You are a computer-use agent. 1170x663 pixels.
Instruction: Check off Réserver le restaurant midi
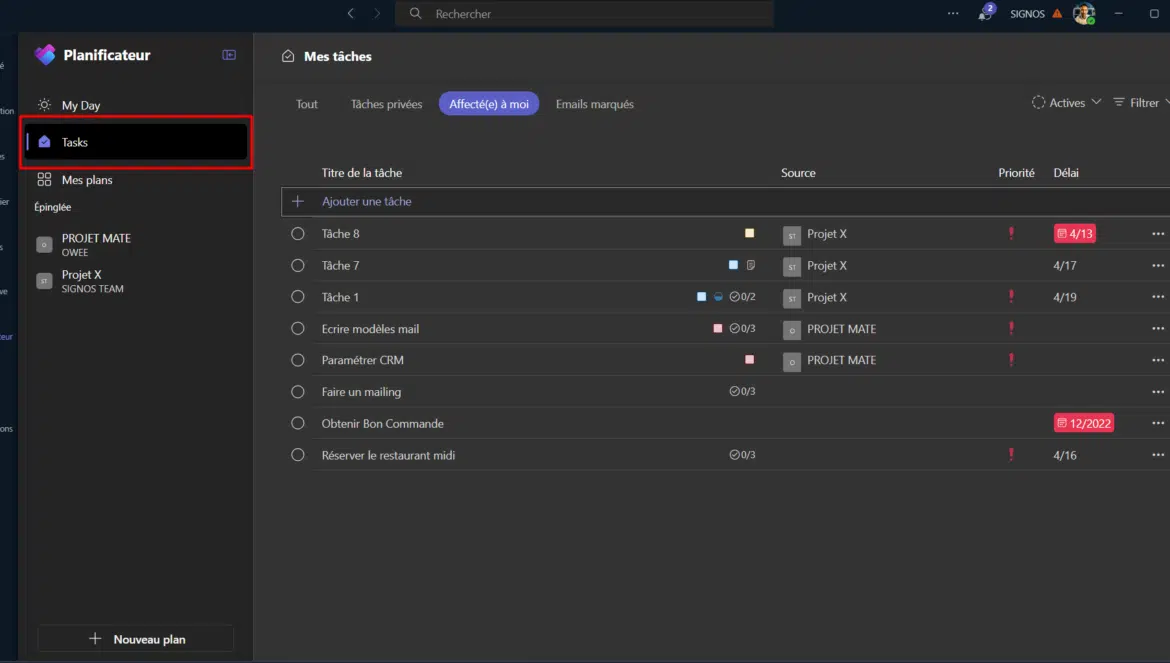point(297,455)
